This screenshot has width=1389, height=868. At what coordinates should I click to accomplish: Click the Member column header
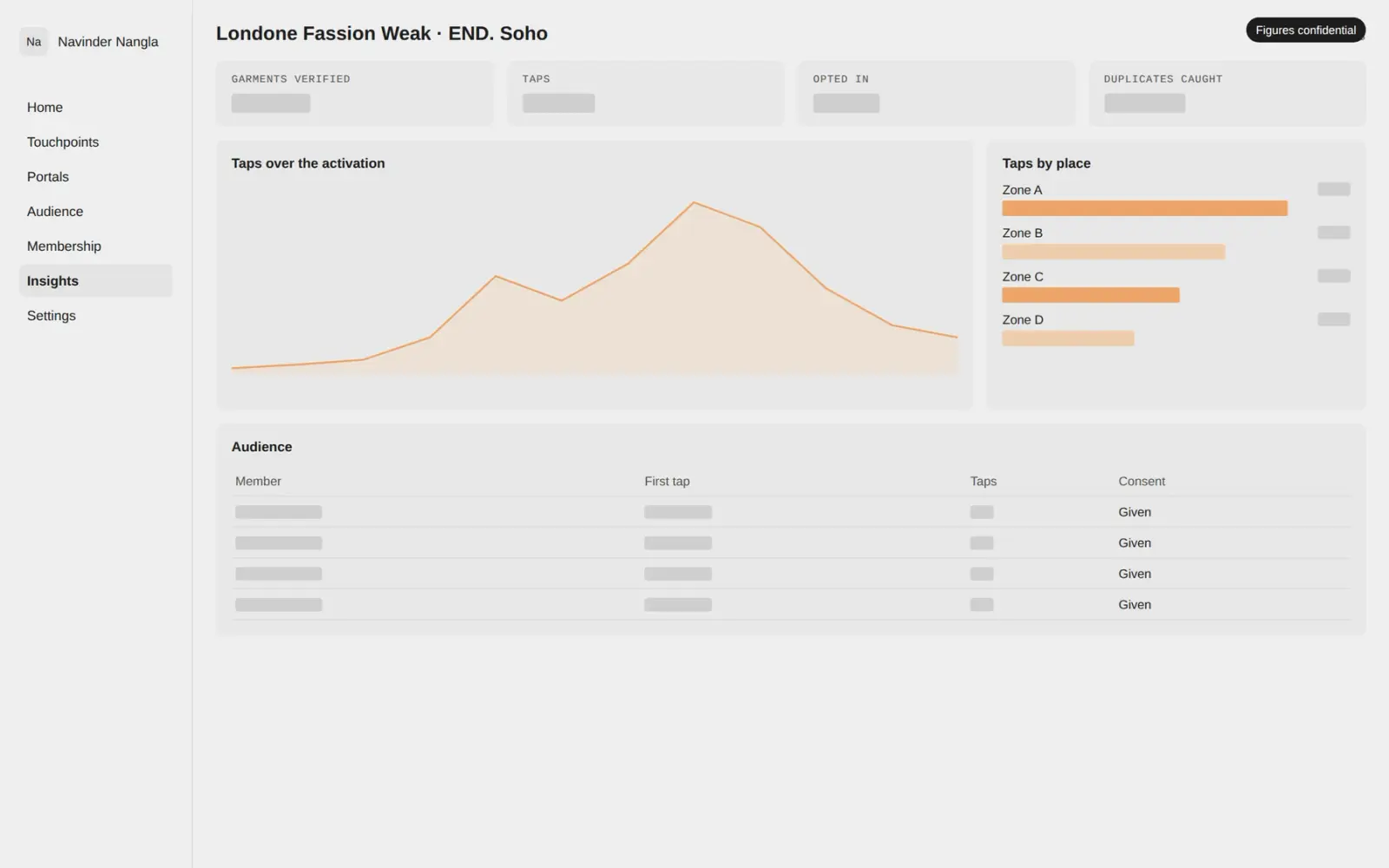(258, 481)
